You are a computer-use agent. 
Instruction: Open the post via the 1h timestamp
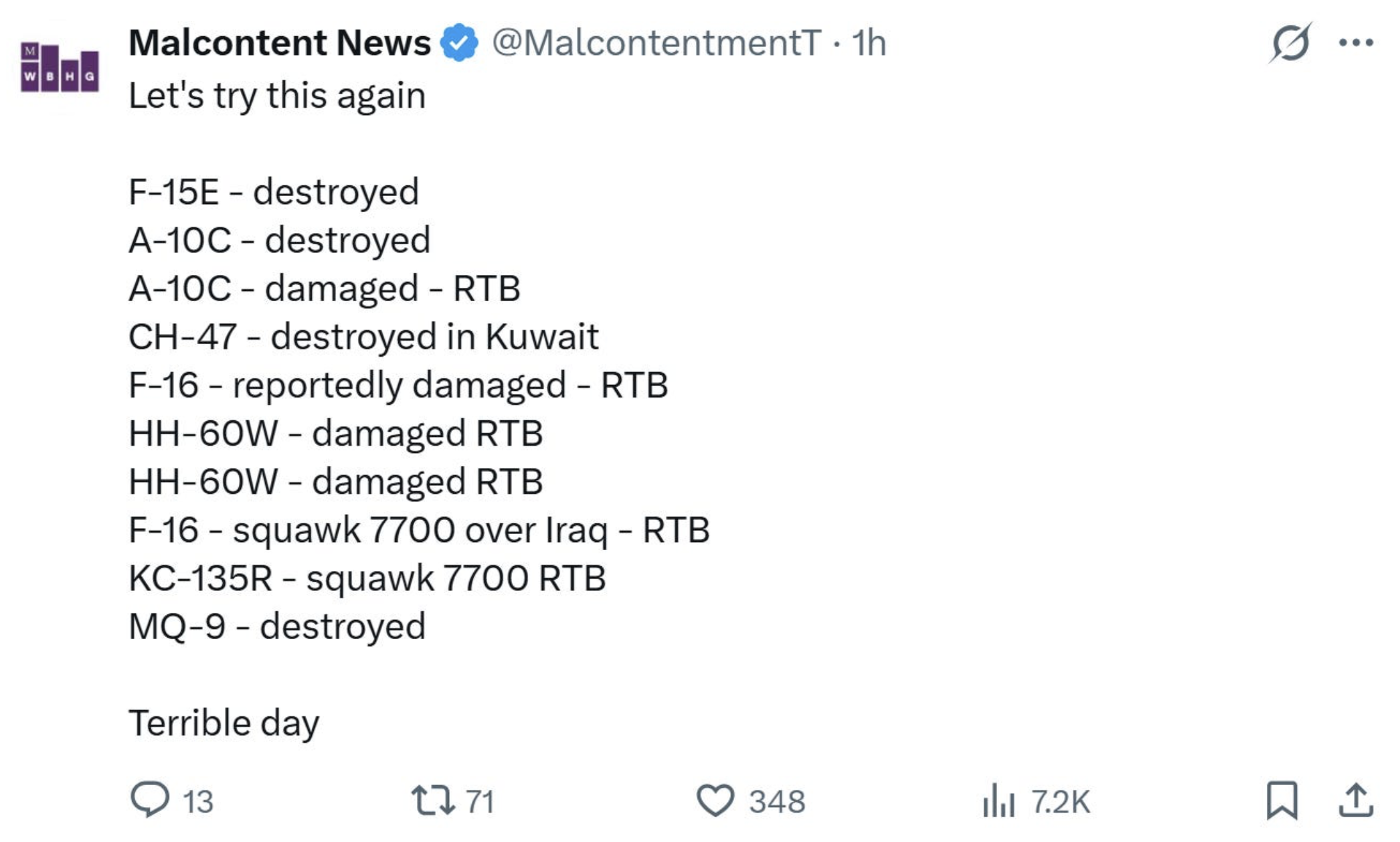869,43
